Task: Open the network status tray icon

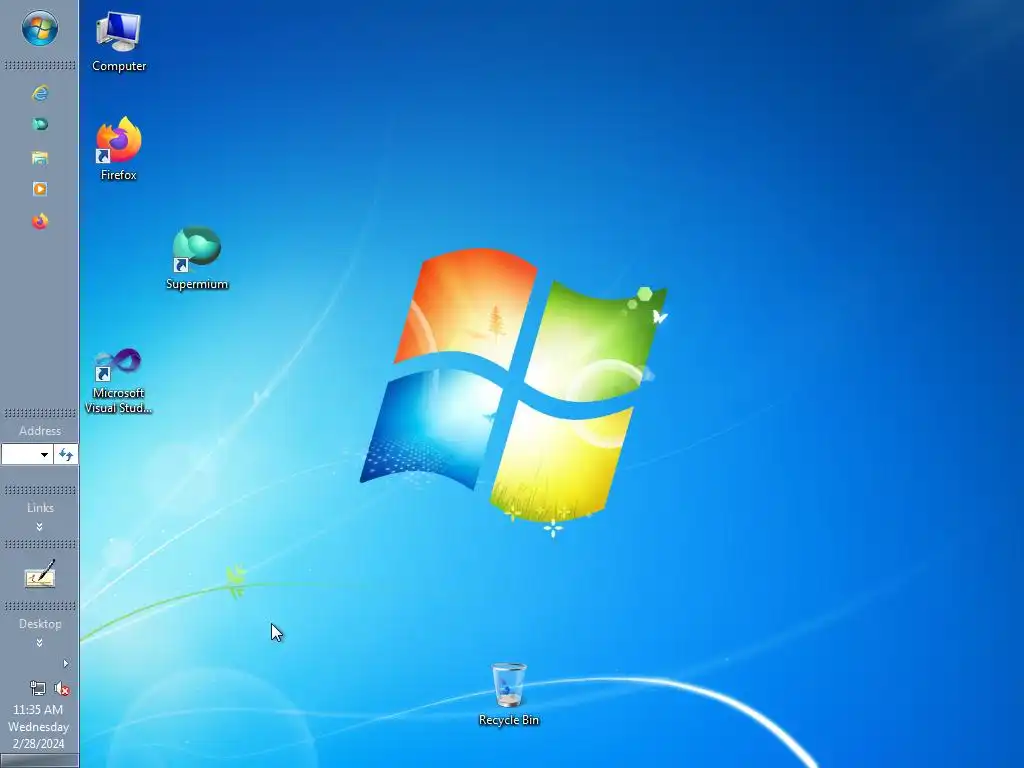Action: tap(38, 688)
